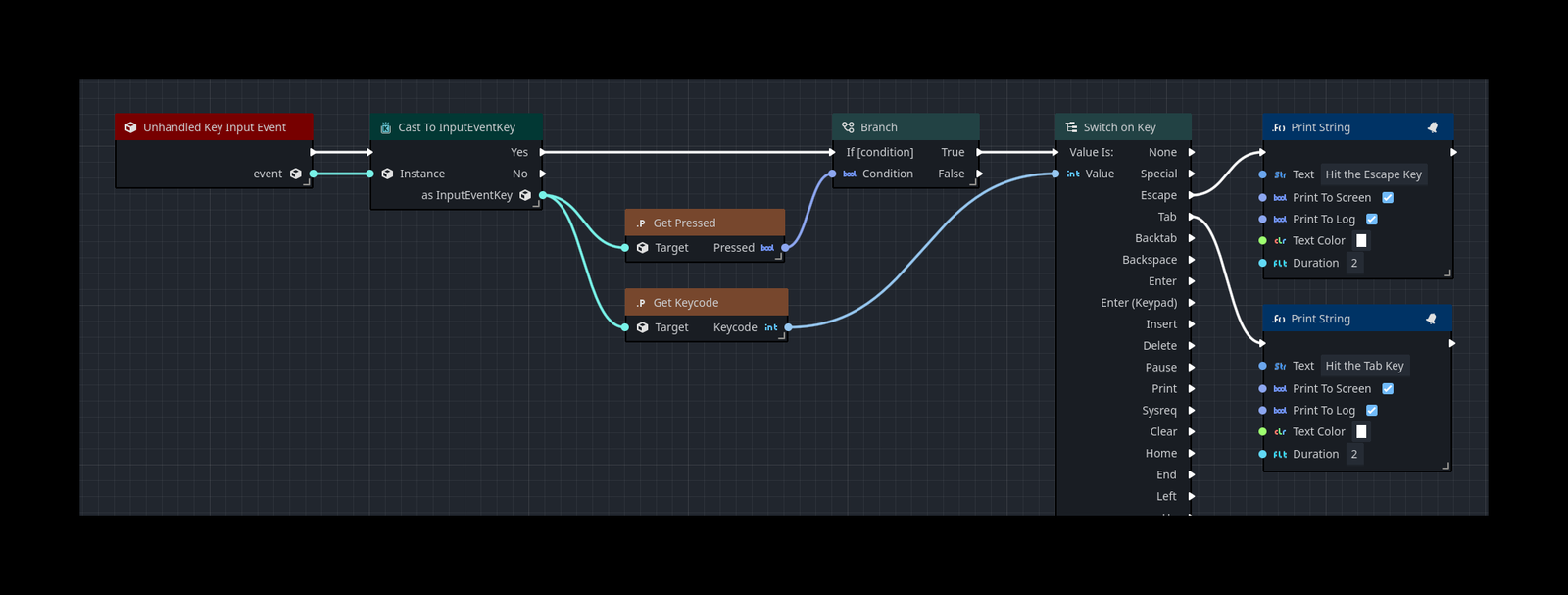Uncheck Print To Screen for Escape Key message
This screenshot has width=1568, height=595.
(1388, 198)
